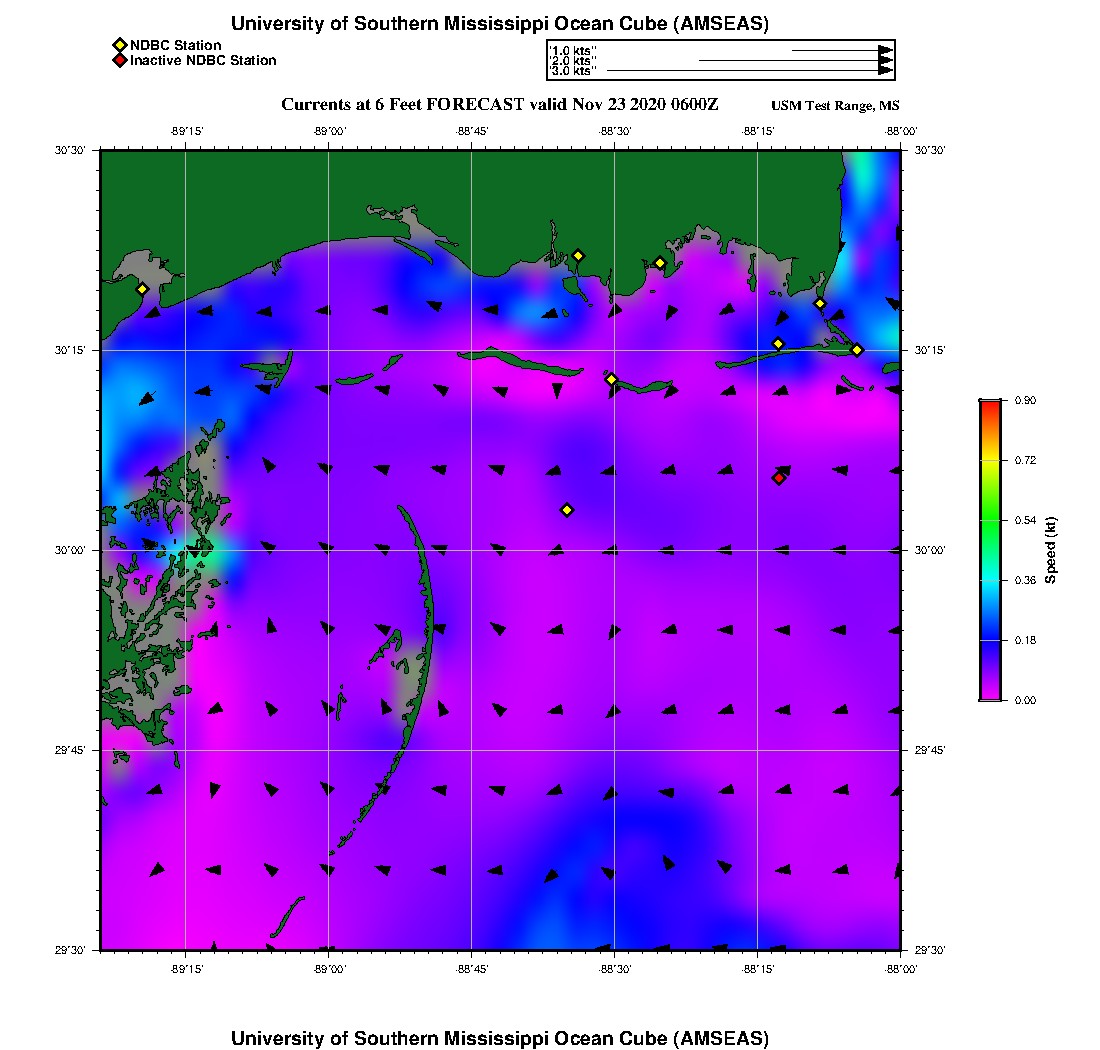Select the westernmost yellow NDBC station marker
The height and width of the screenshot is (1050, 1100).
coord(142,289)
